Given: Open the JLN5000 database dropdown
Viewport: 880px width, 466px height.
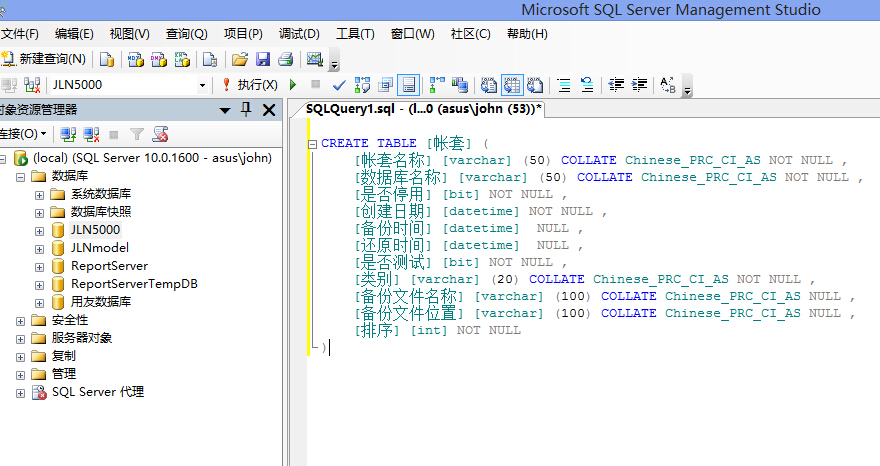Looking at the screenshot, I should point(202,85).
